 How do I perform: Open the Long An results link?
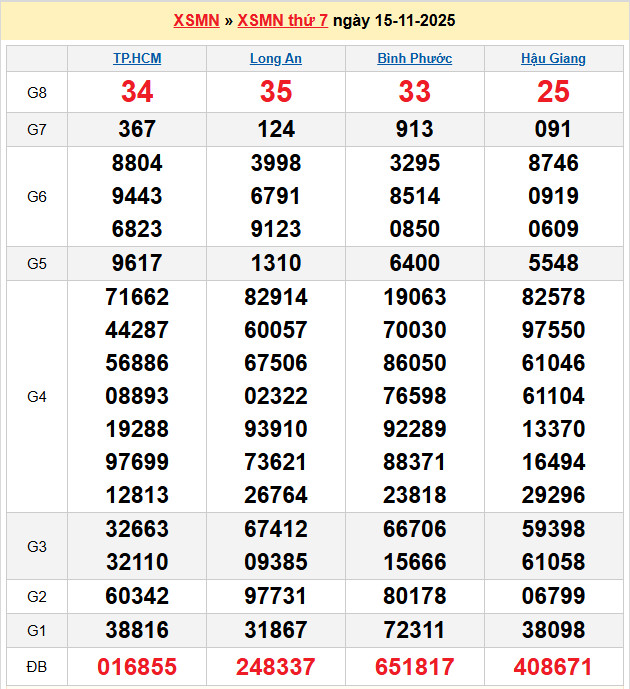(276, 58)
